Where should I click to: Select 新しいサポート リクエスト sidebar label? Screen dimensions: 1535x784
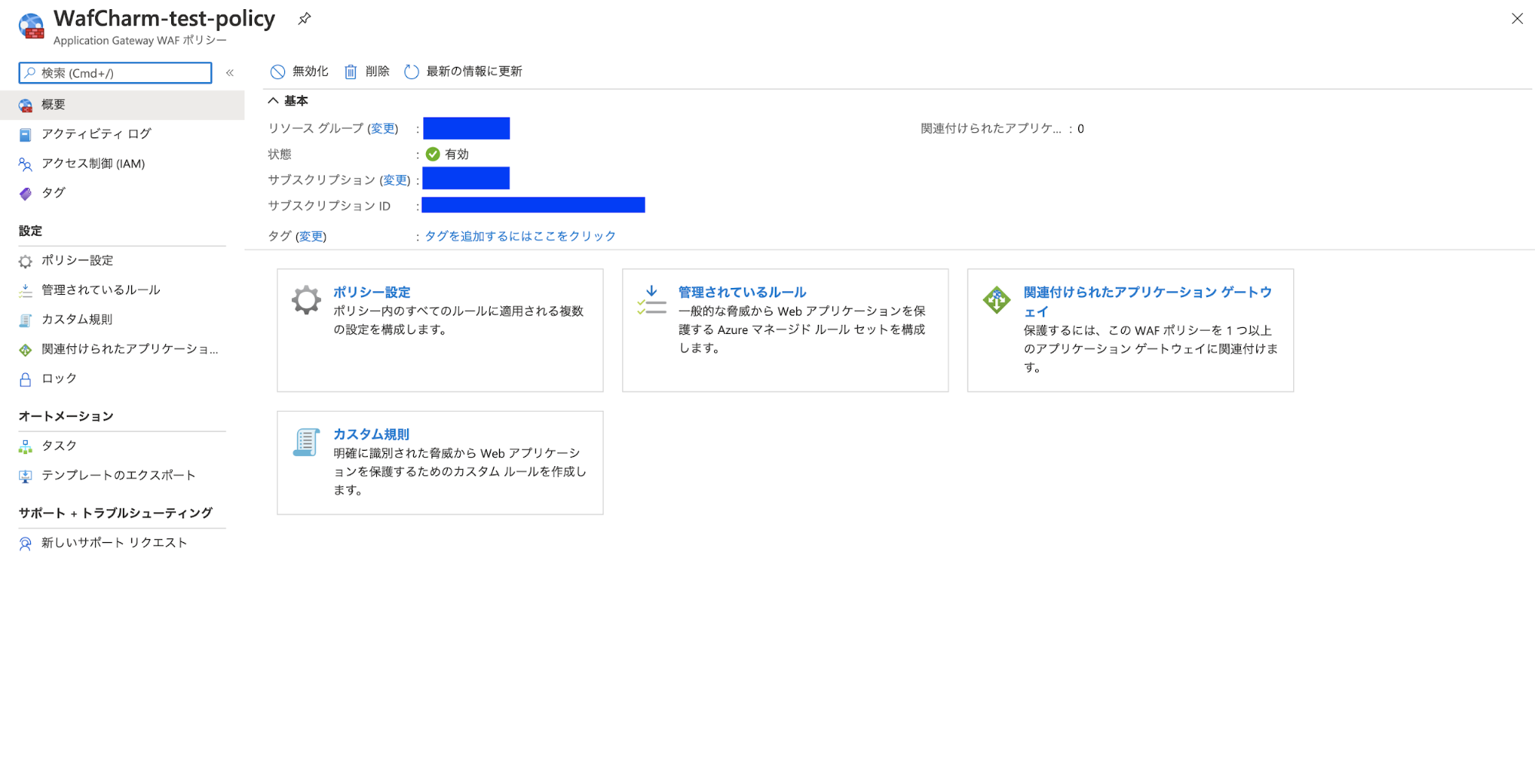pos(114,543)
